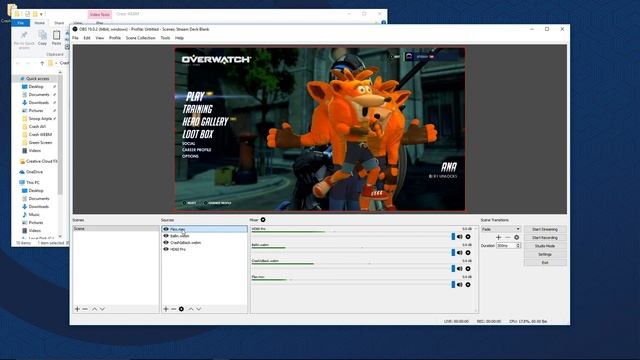Open gear settings for Flex.mov mixer channel
Viewport: 640px width, 360px height.
(468, 284)
